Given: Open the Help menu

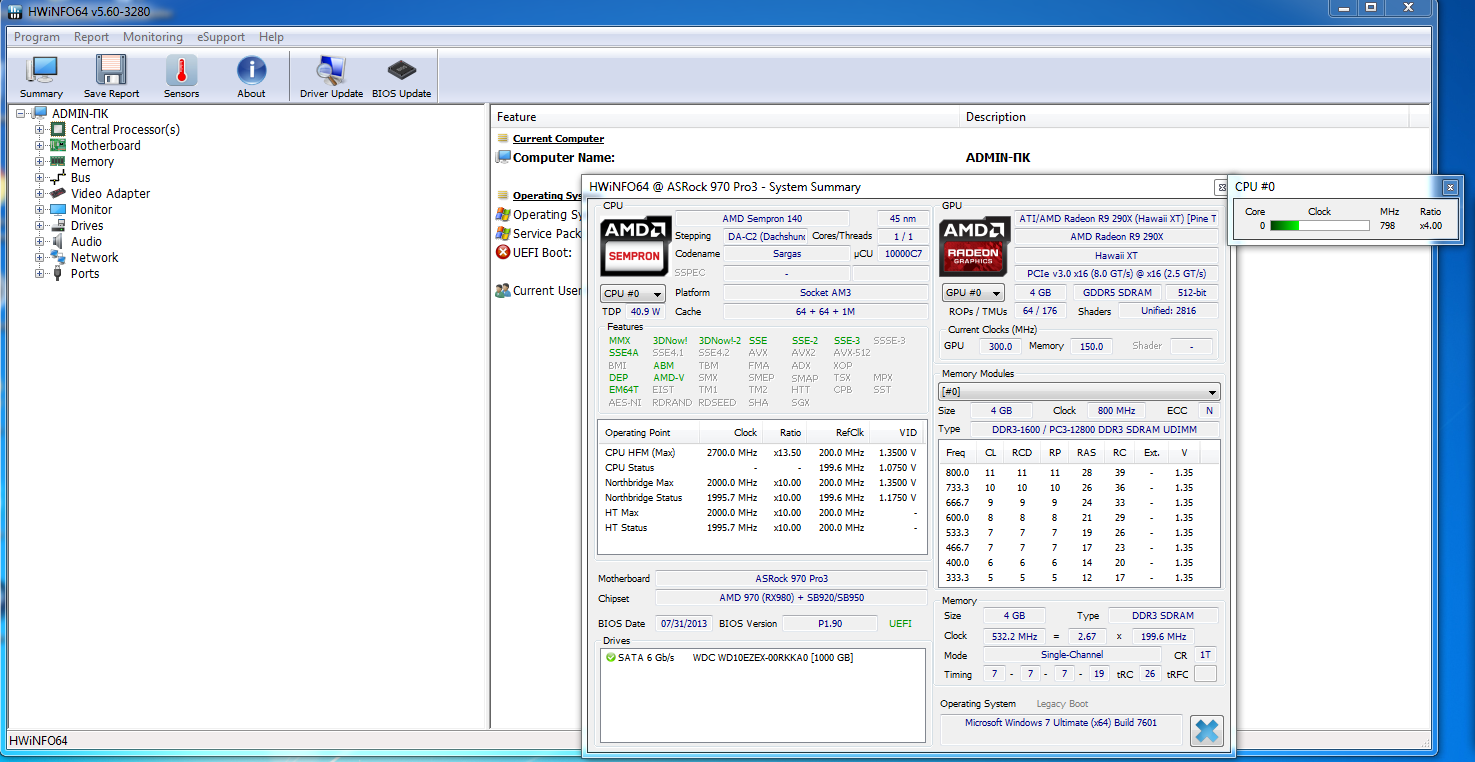Looking at the screenshot, I should [x=271, y=37].
